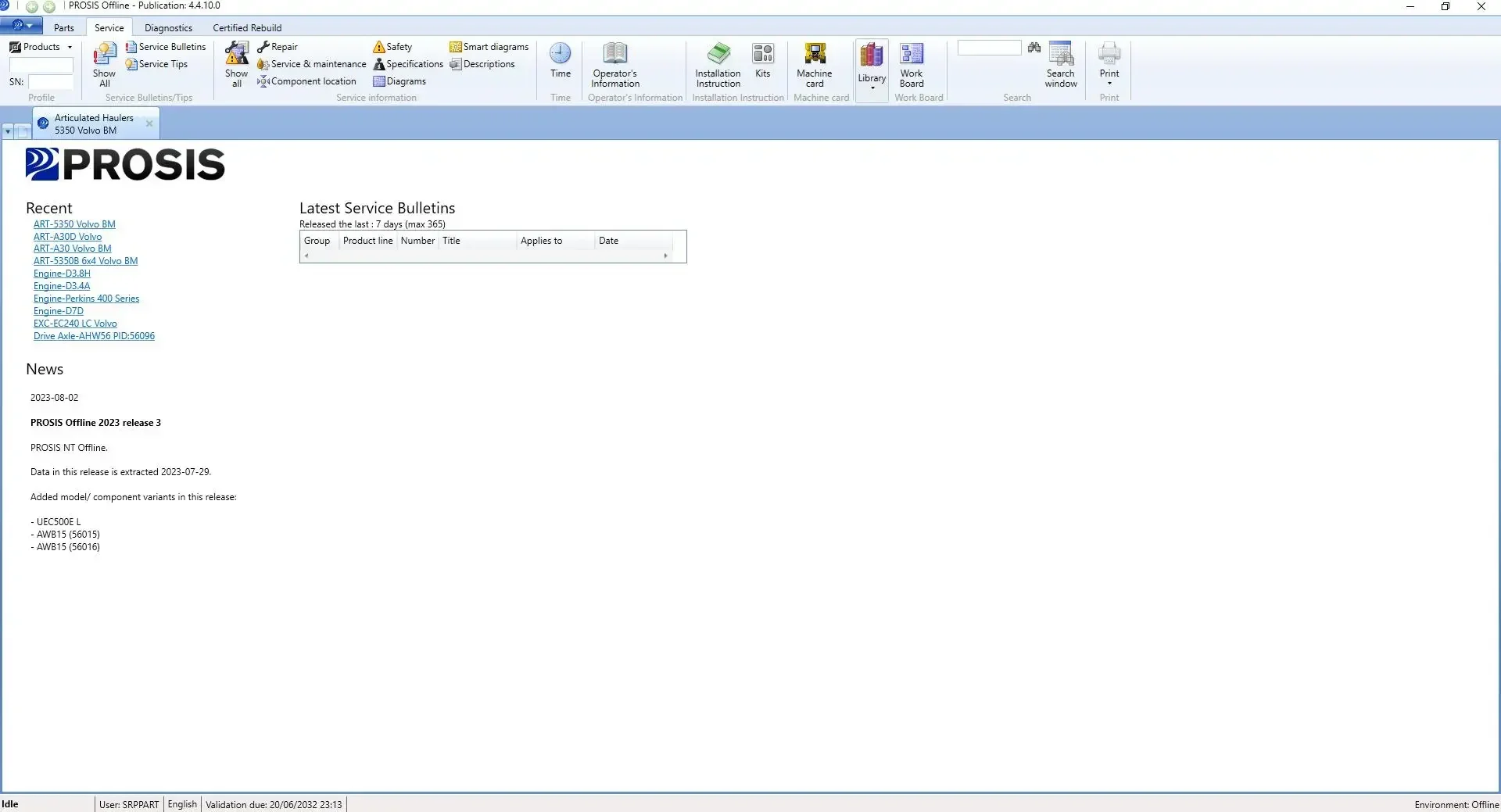The height and width of the screenshot is (812, 1501).
Task: Open Smart diagrams in ribbon
Action: (489, 47)
